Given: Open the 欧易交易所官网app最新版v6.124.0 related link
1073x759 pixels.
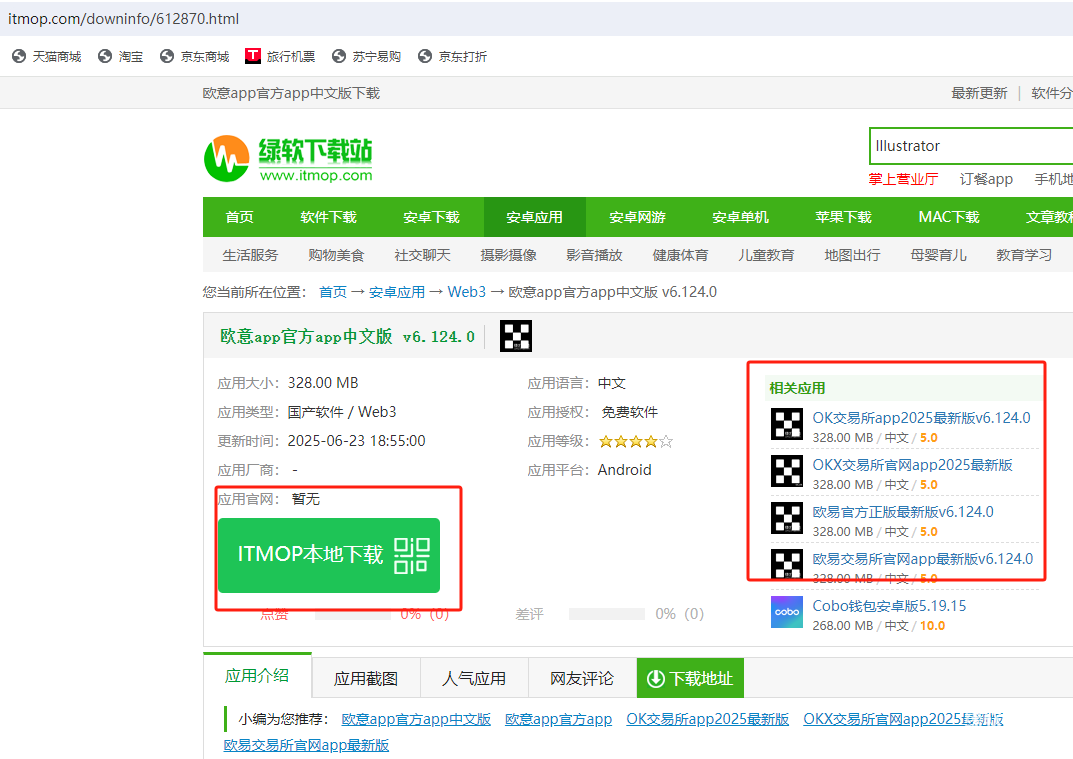Looking at the screenshot, I should click(x=922, y=559).
